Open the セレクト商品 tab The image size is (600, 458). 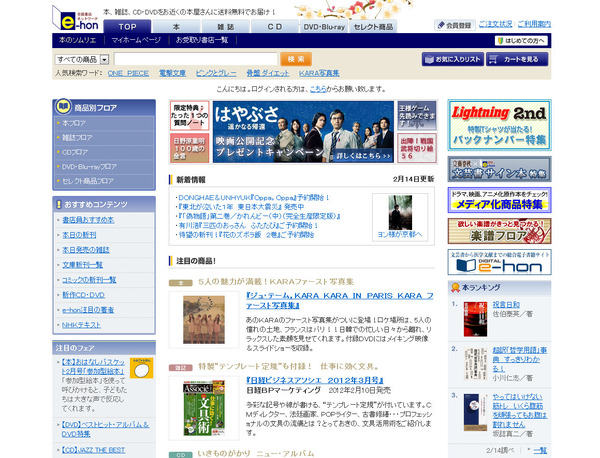(373, 26)
